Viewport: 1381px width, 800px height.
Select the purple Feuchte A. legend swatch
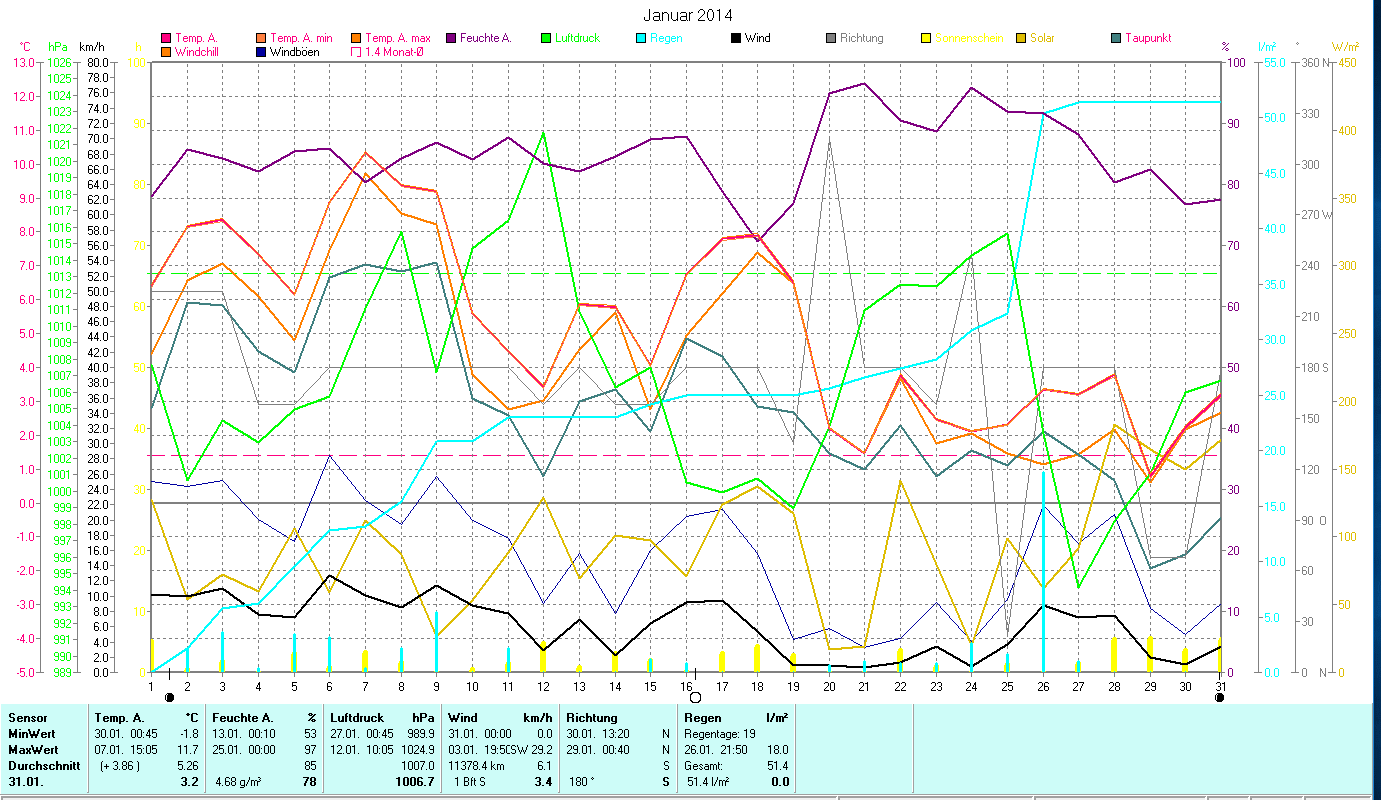pos(451,38)
